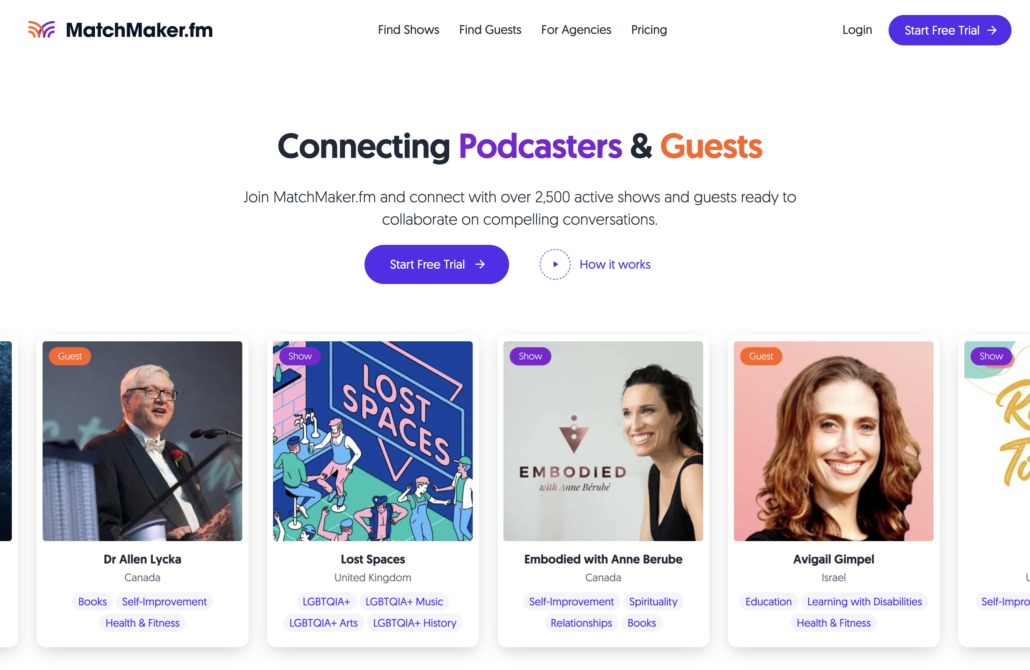This screenshot has width=1030, height=670.
Task: Click the How it works play icon
Action: coord(555,265)
